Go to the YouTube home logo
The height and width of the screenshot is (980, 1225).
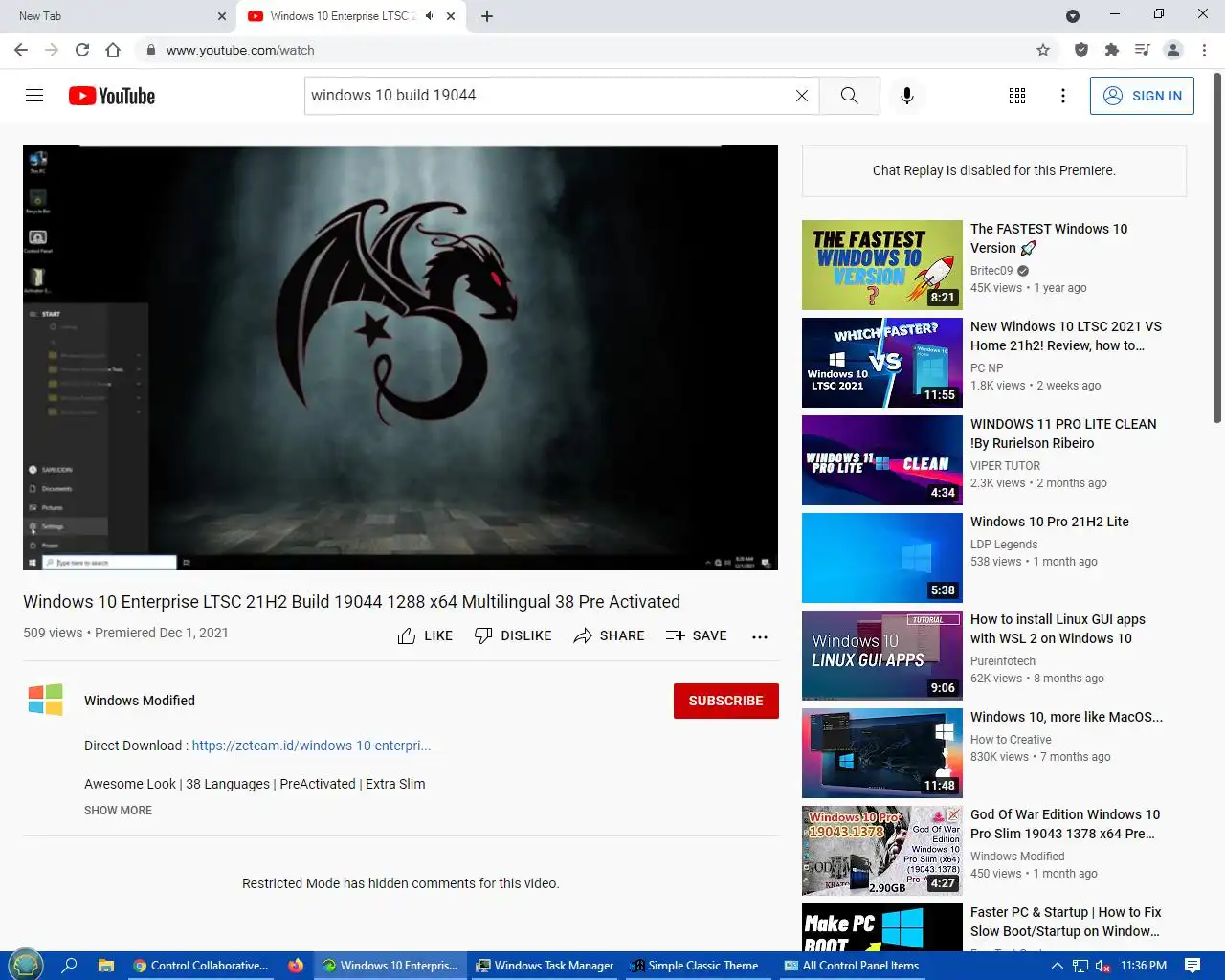click(x=112, y=96)
